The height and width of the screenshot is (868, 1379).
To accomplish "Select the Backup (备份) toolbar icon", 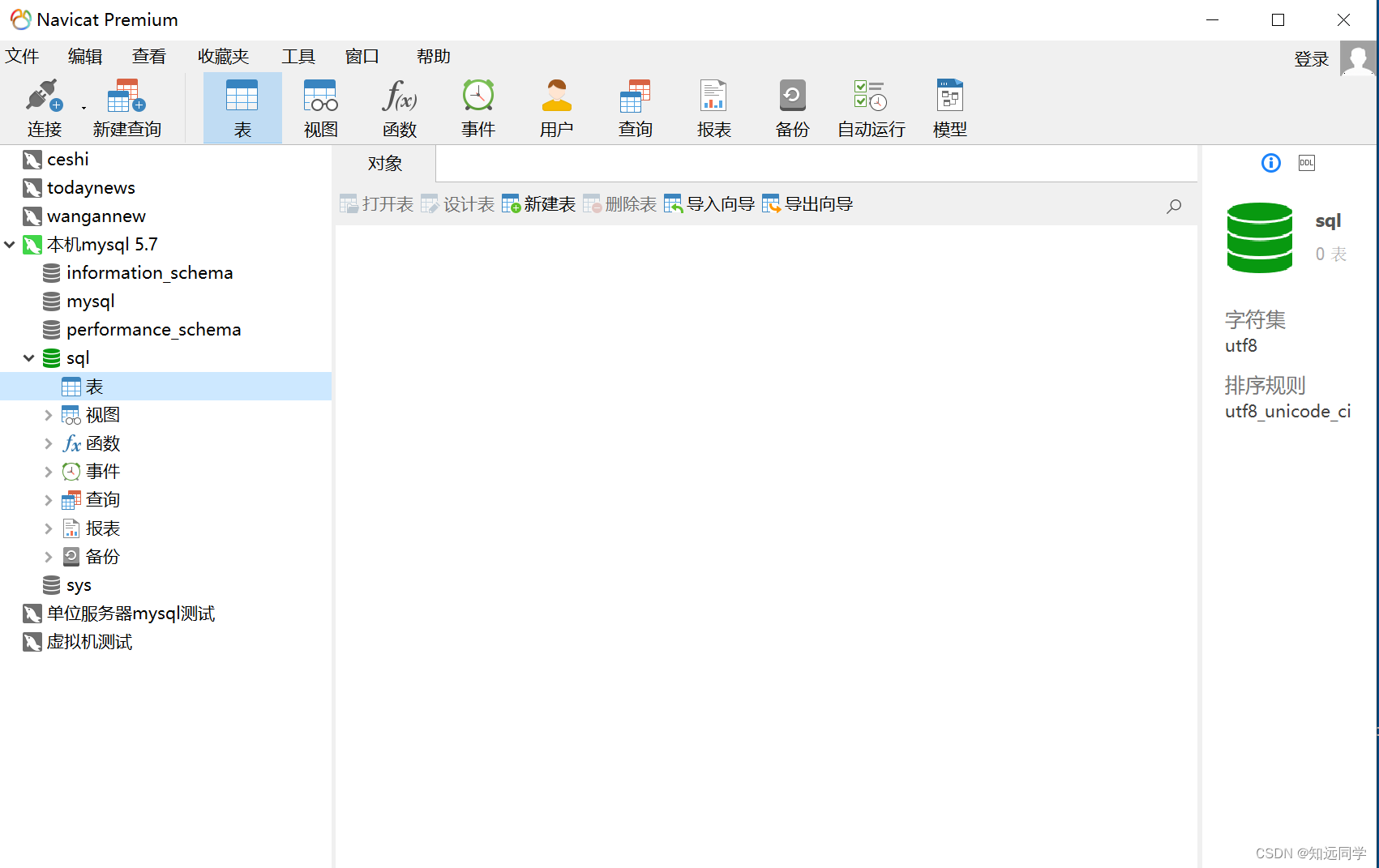I will 793,109.
